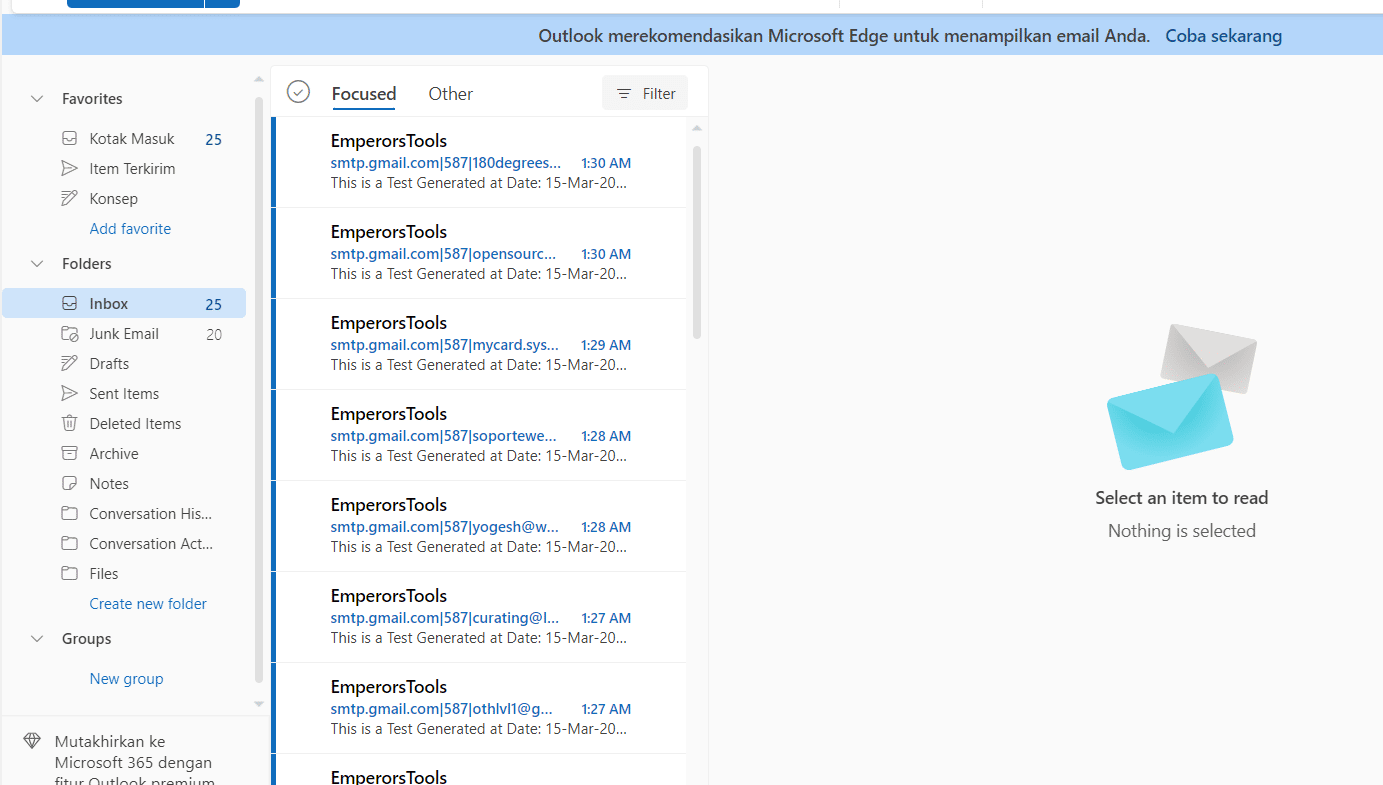The height and width of the screenshot is (785, 1383).
Task: Toggle the select-all messages circle checkbox
Action: click(298, 92)
